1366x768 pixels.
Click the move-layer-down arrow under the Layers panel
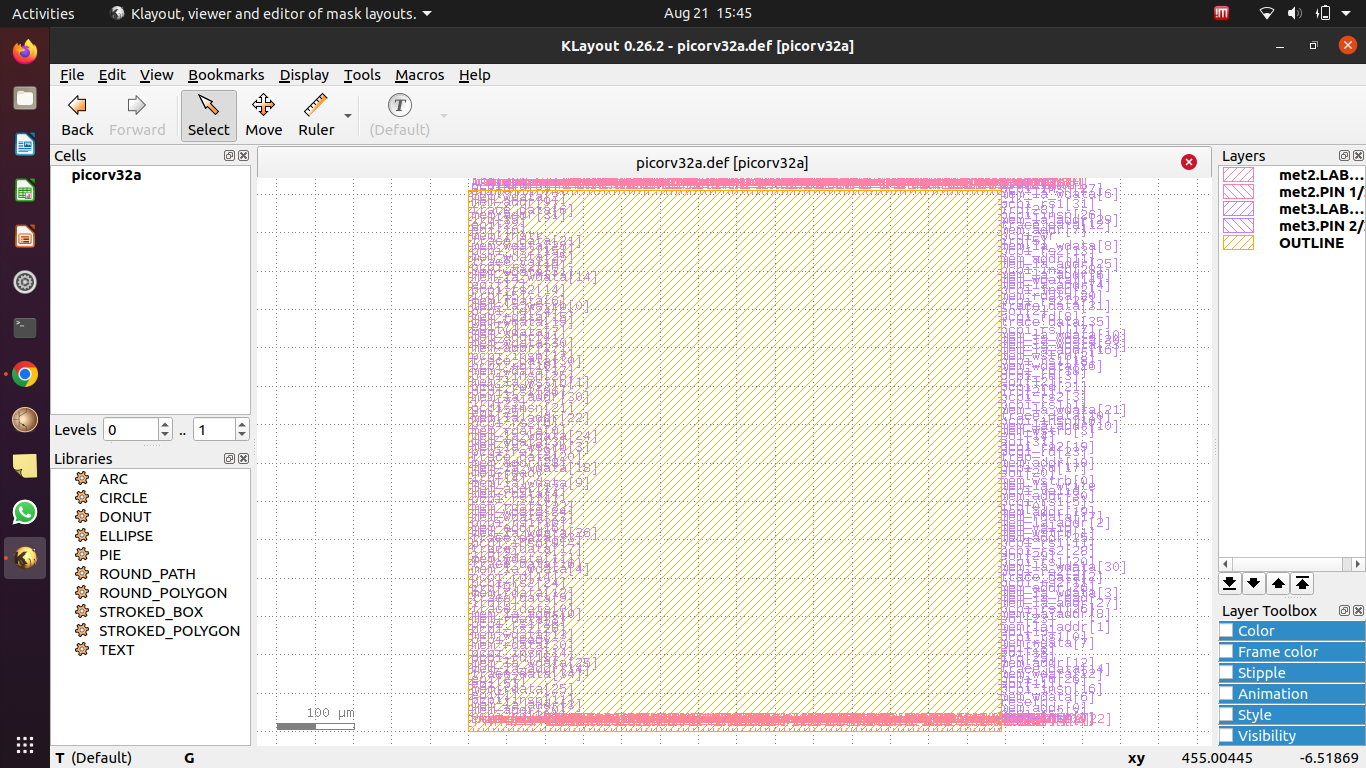1253,583
